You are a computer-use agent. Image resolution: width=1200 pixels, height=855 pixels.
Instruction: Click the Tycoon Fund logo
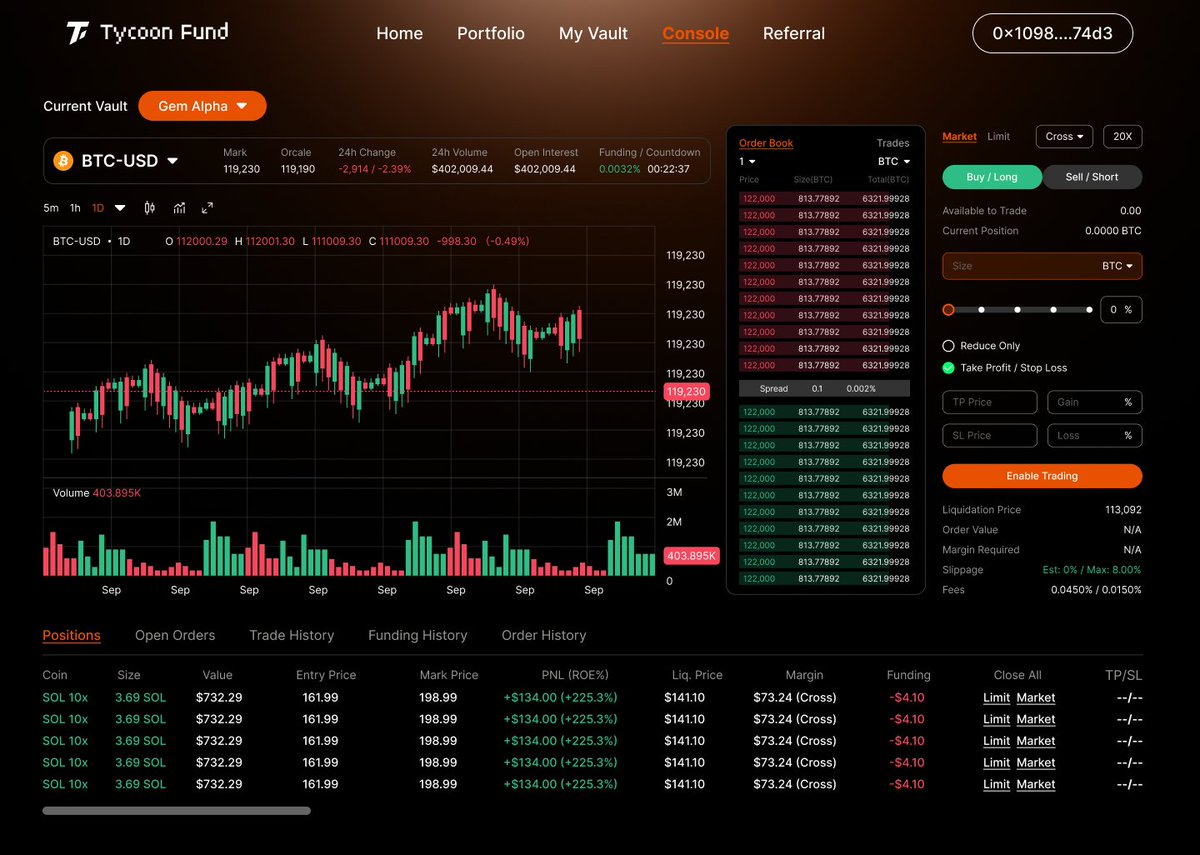click(147, 33)
